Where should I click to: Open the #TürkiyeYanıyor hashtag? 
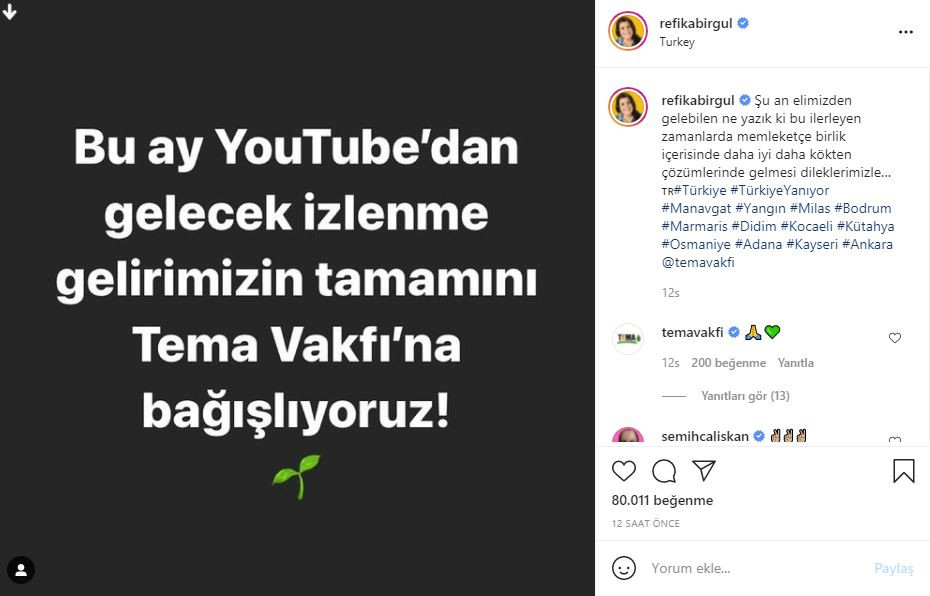click(x=779, y=190)
